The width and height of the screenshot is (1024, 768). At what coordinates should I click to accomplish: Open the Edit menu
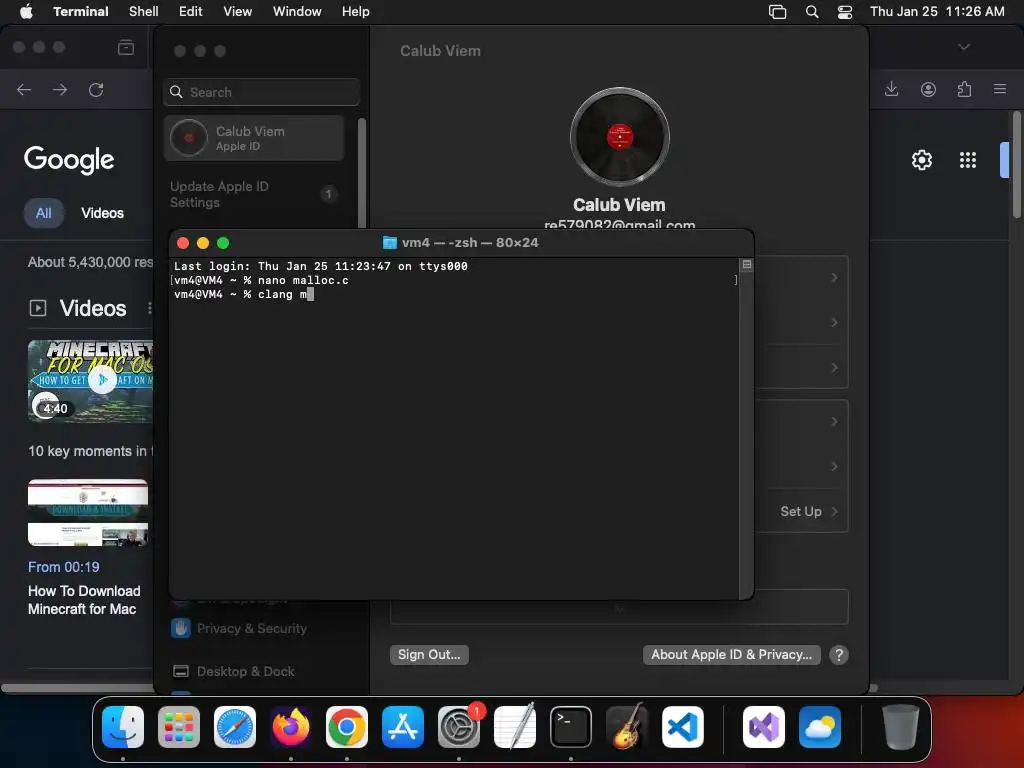pyautogui.click(x=191, y=11)
